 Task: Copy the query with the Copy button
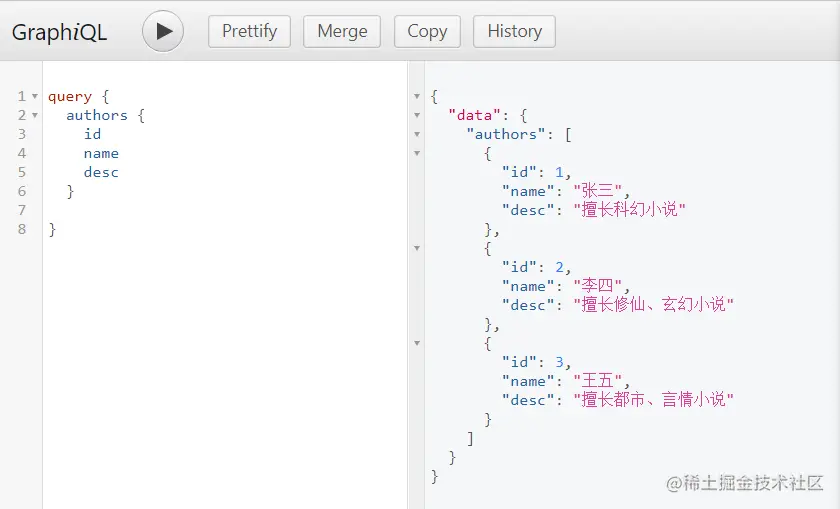[427, 31]
